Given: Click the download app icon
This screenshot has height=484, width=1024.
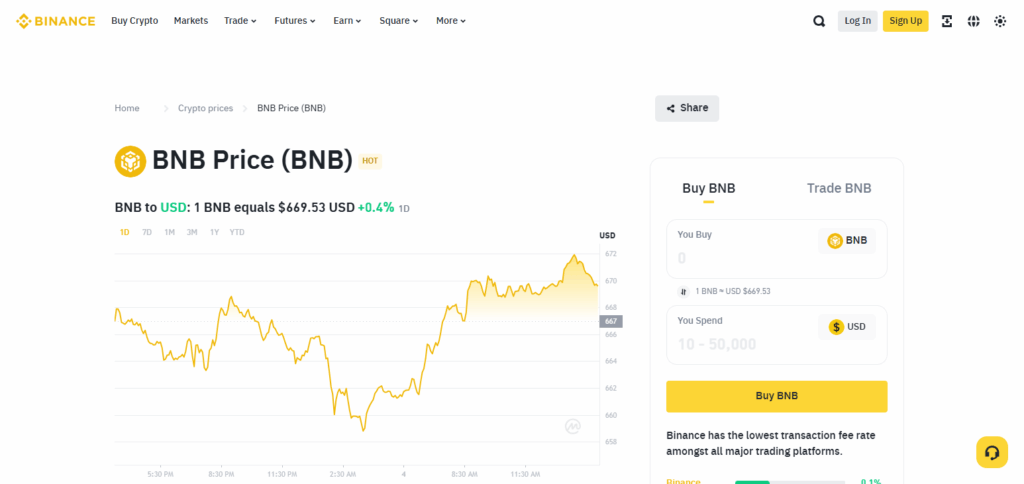Looking at the screenshot, I should point(946,20).
